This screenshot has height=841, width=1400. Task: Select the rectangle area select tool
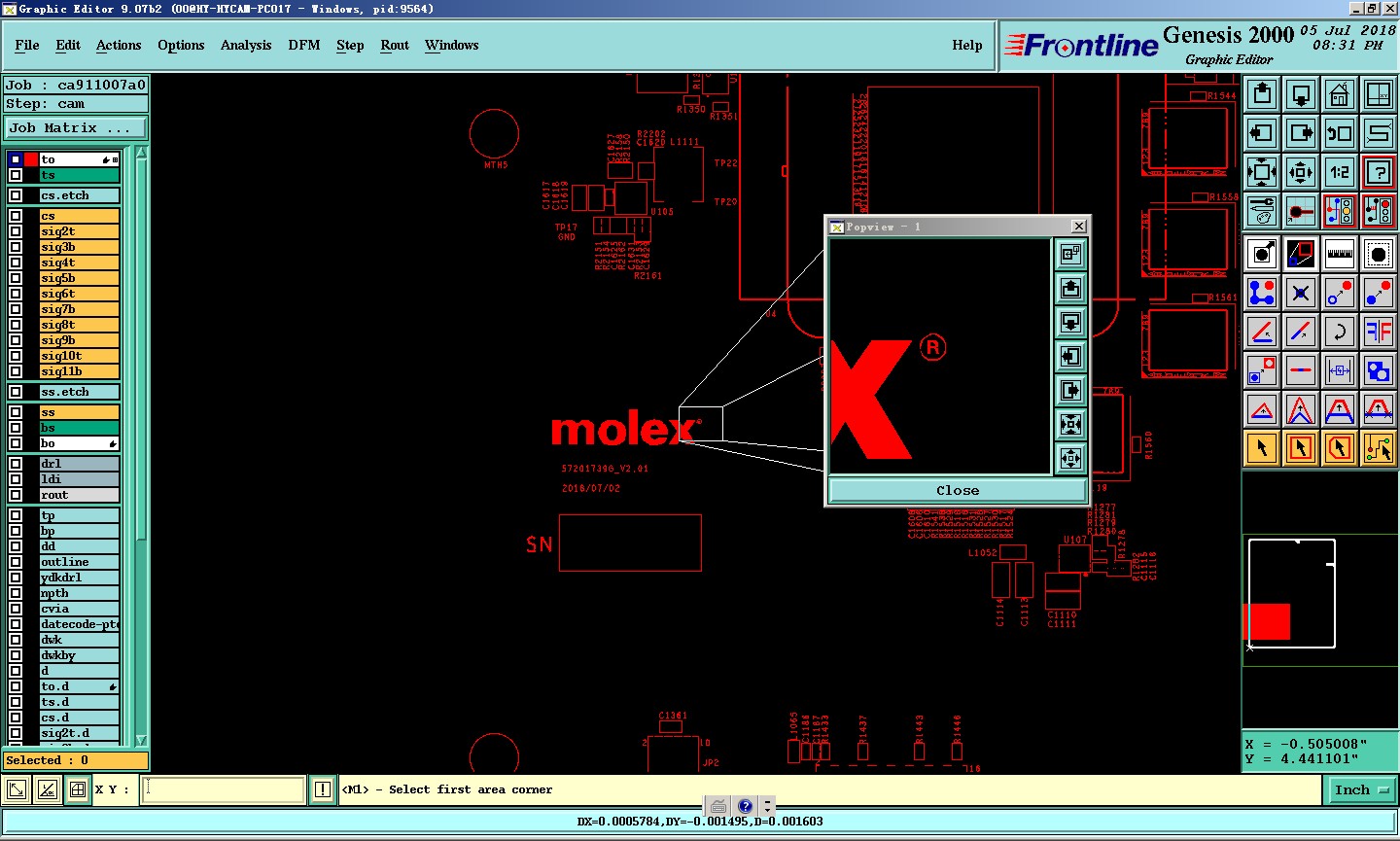coord(1301,448)
